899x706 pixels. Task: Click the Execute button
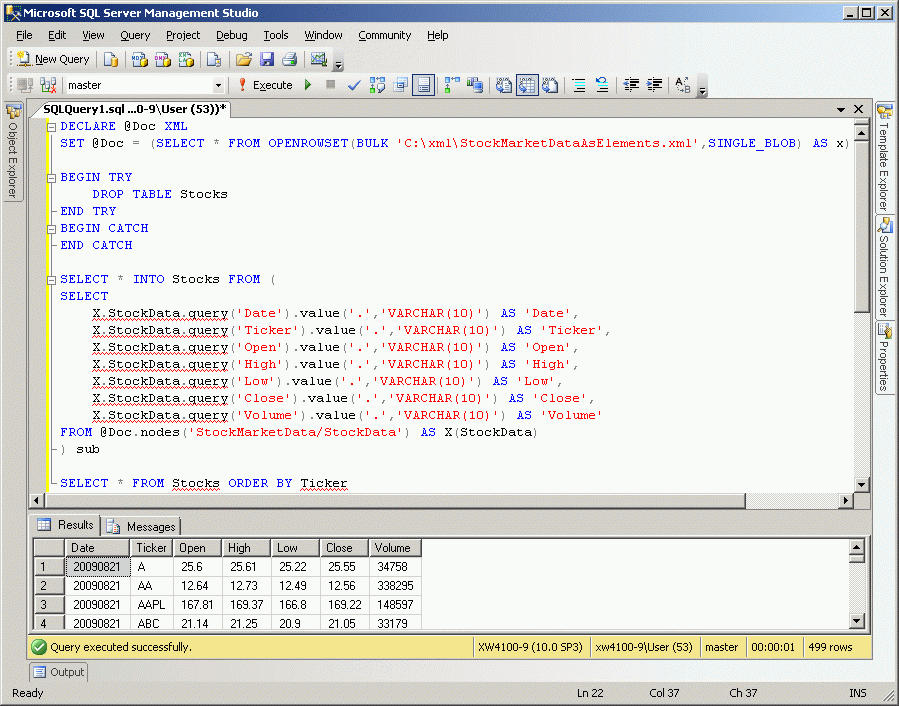coord(265,85)
